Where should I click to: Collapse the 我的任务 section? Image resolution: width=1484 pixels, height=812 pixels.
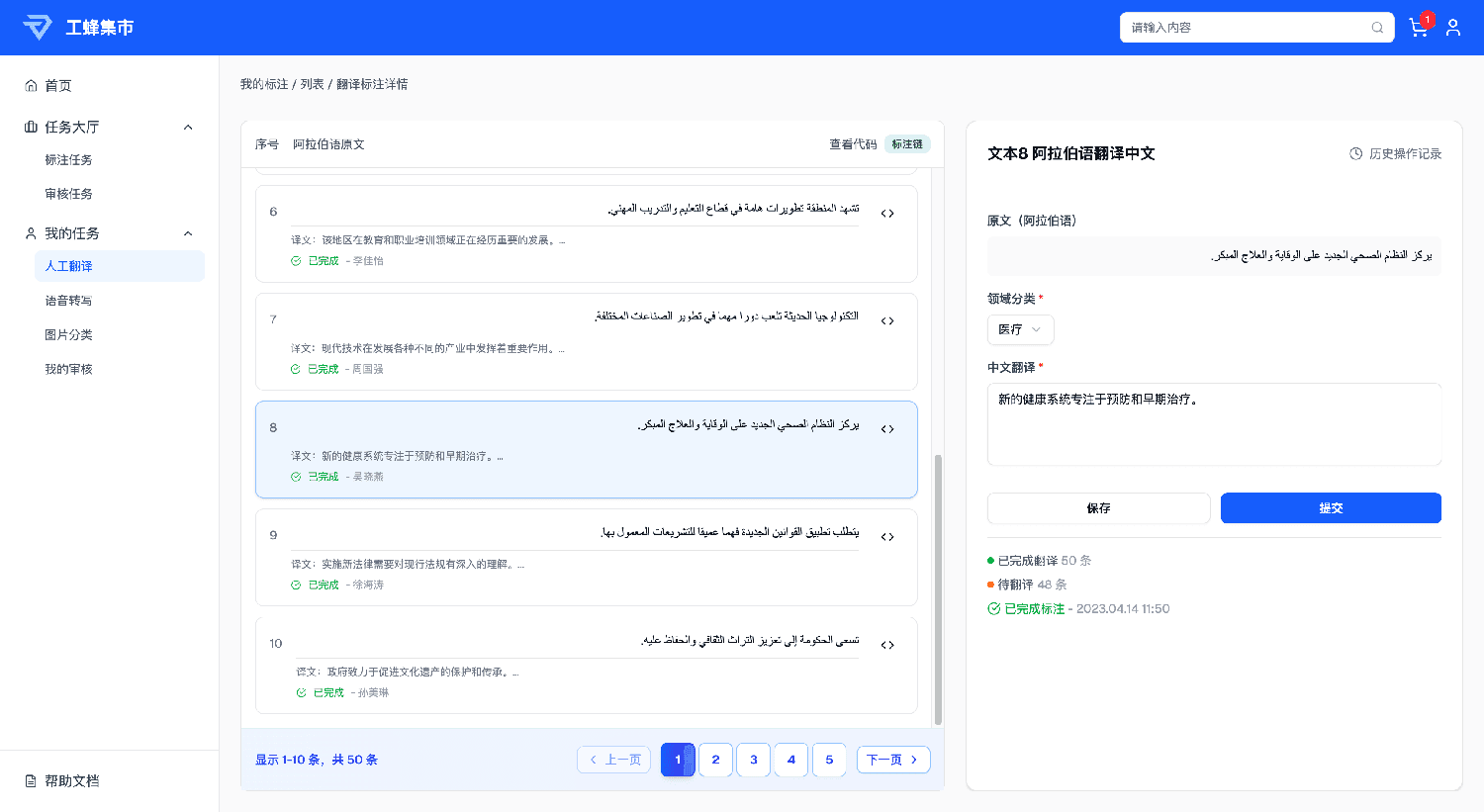tap(187, 232)
